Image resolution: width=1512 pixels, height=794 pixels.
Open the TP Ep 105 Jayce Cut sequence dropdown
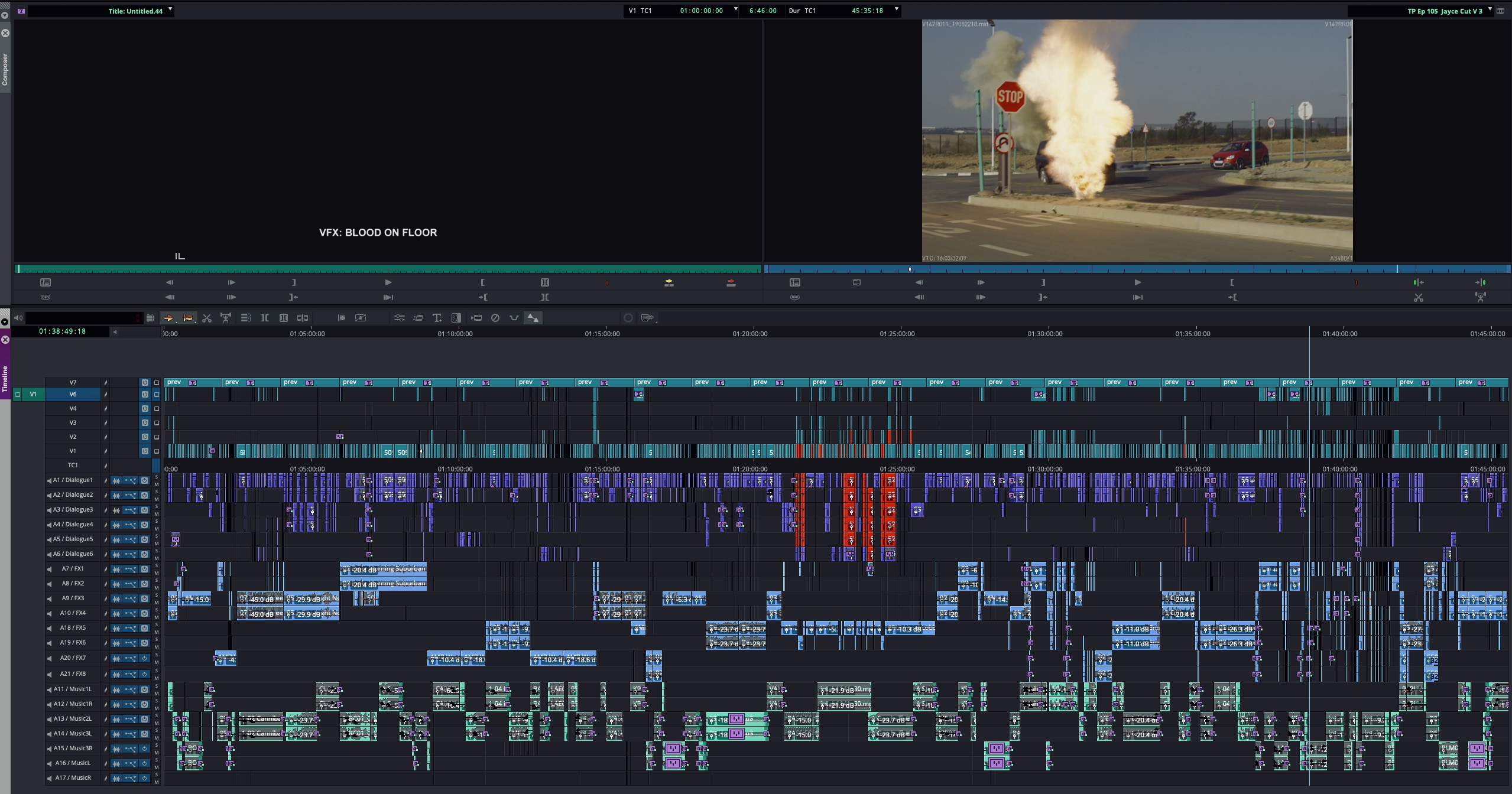(x=1490, y=9)
